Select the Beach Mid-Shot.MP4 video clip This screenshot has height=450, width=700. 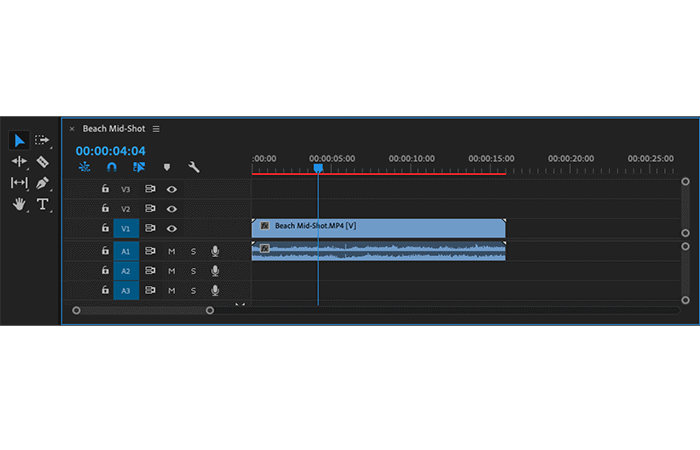[379, 228]
